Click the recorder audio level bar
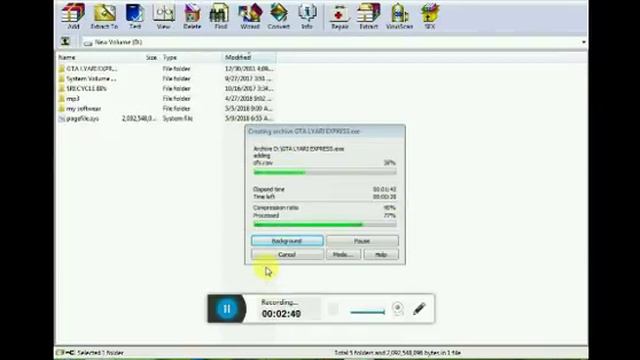Viewport: 640px width, 360px height. tap(367, 312)
